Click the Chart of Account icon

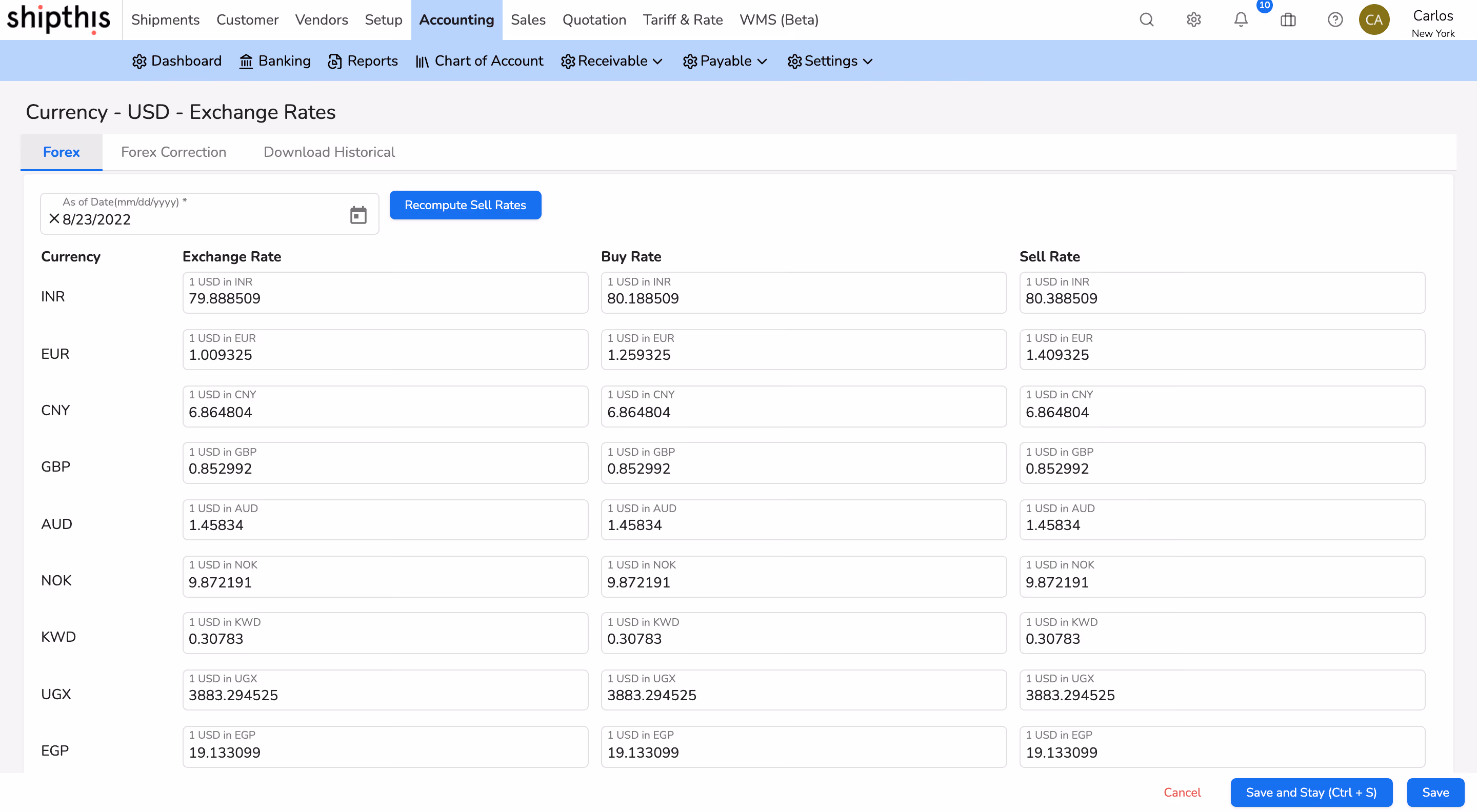click(422, 62)
